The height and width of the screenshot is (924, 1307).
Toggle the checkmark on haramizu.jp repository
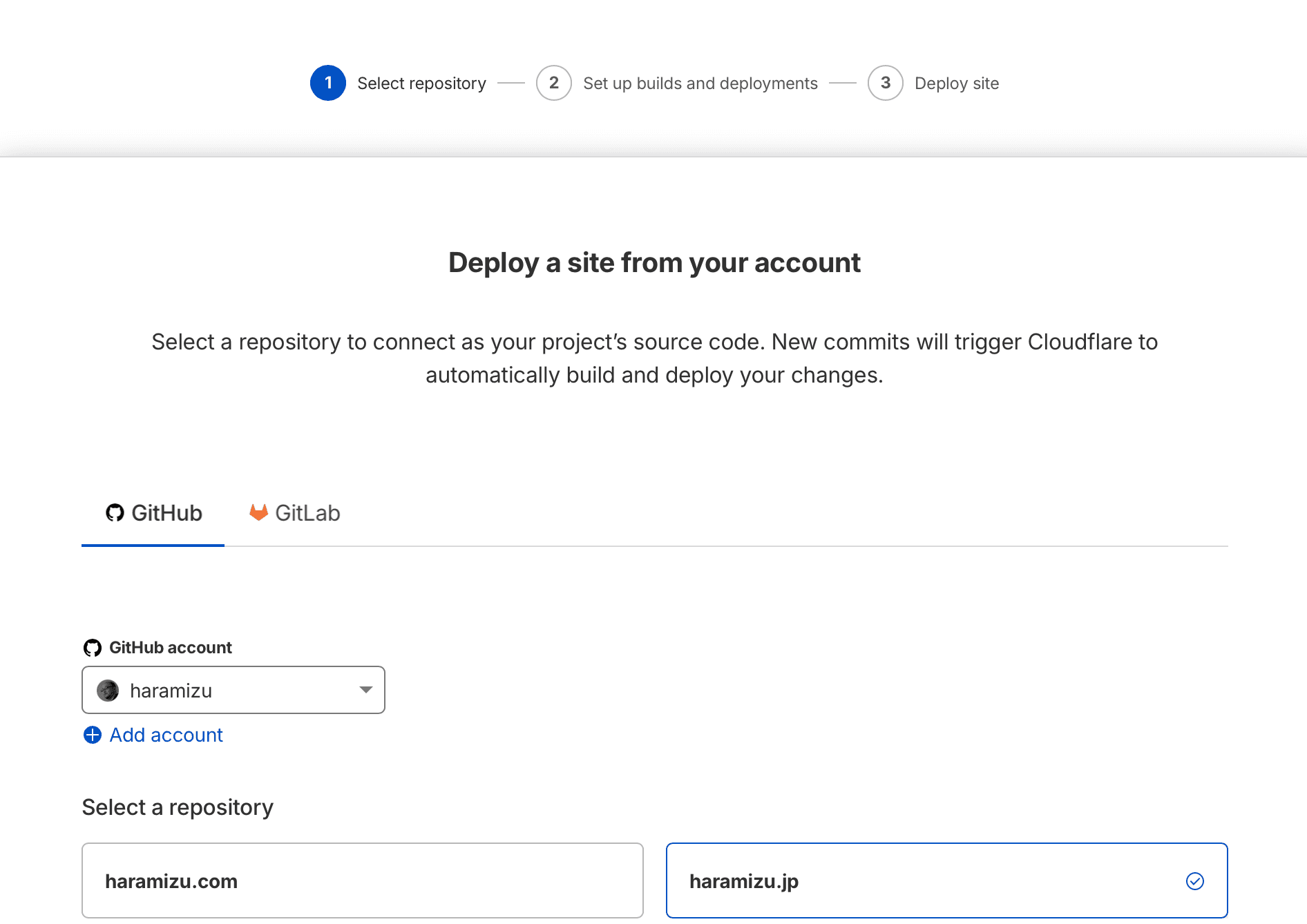point(1194,881)
